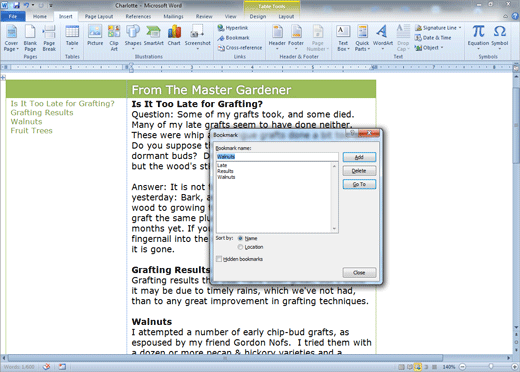
Task: Click the zoom in plus button
Action: pos(515,367)
